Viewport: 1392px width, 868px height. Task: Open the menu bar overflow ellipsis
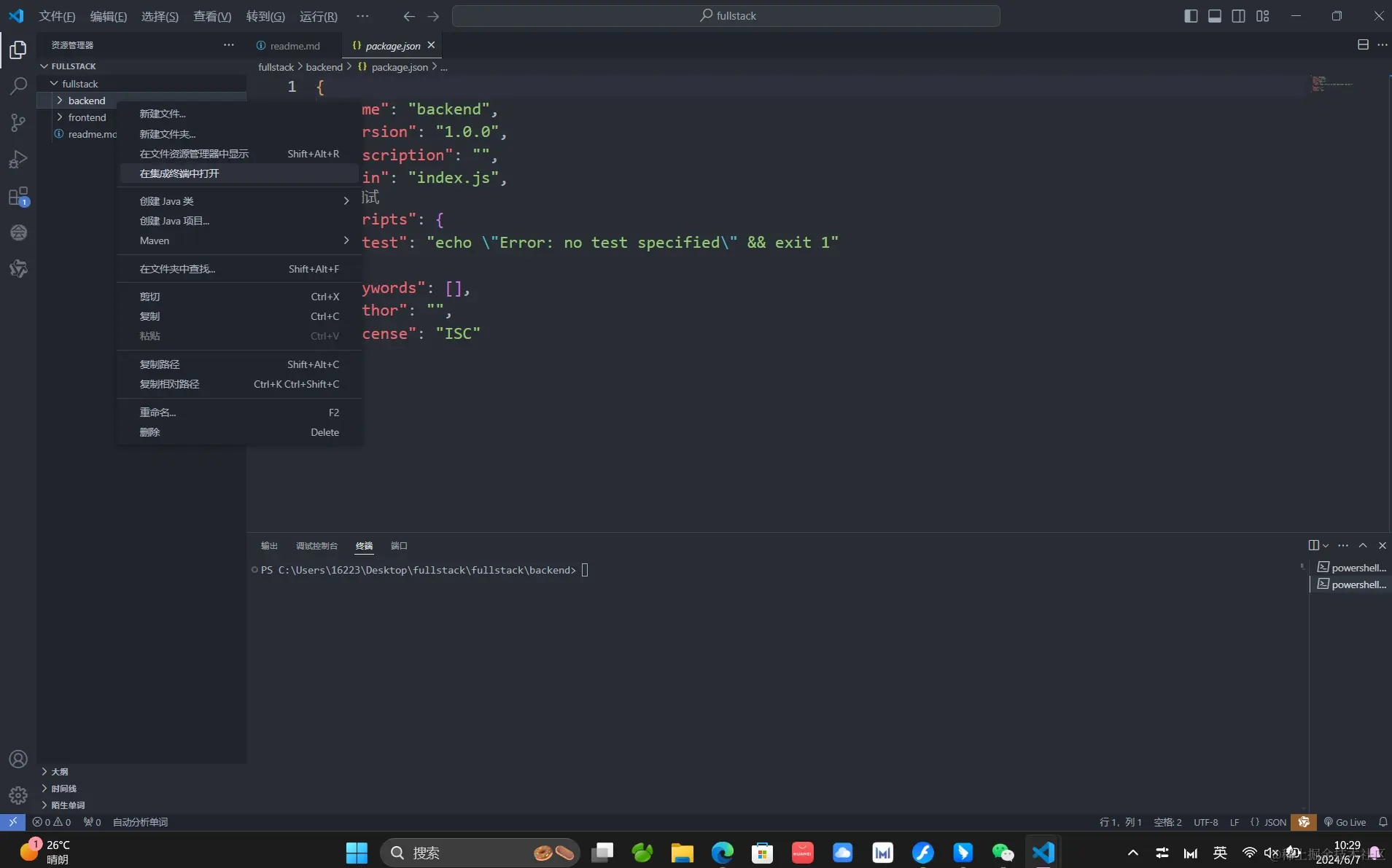pos(362,16)
